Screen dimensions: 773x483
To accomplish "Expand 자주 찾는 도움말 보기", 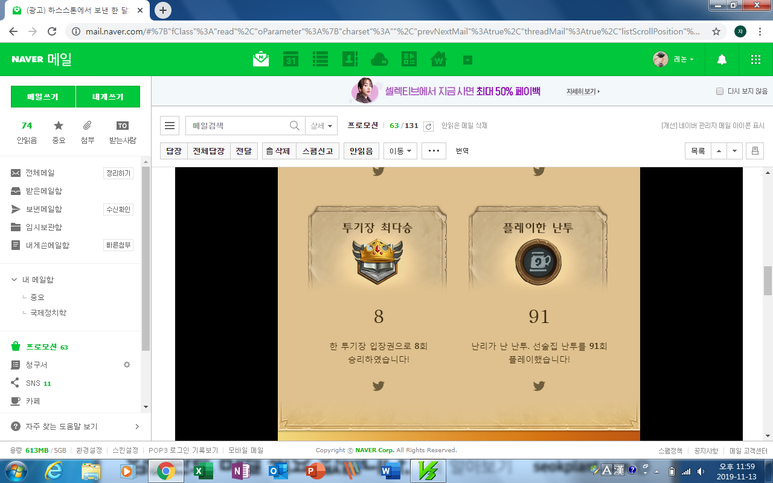I will pos(75,426).
